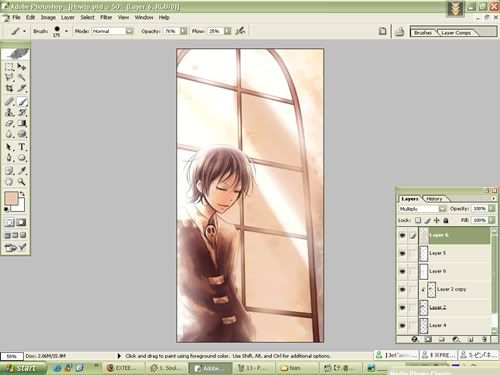Image resolution: width=500 pixels, height=375 pixels.
Task: Select the Gradient tool
Action: coord(22,123)
